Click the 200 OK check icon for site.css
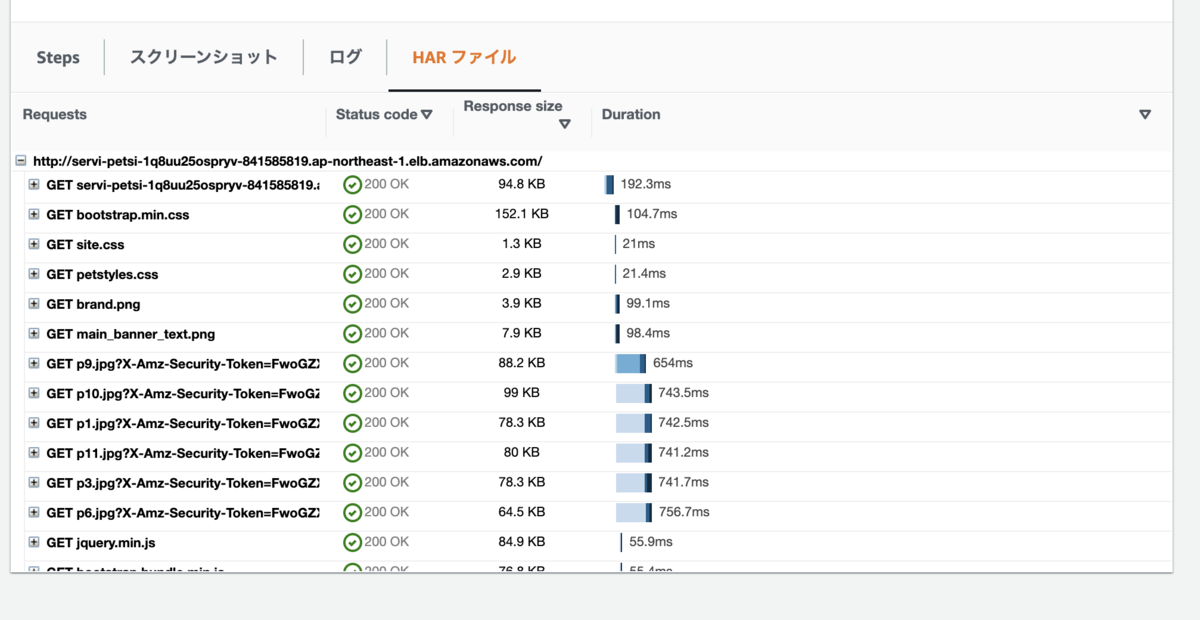 click(352, 244)
